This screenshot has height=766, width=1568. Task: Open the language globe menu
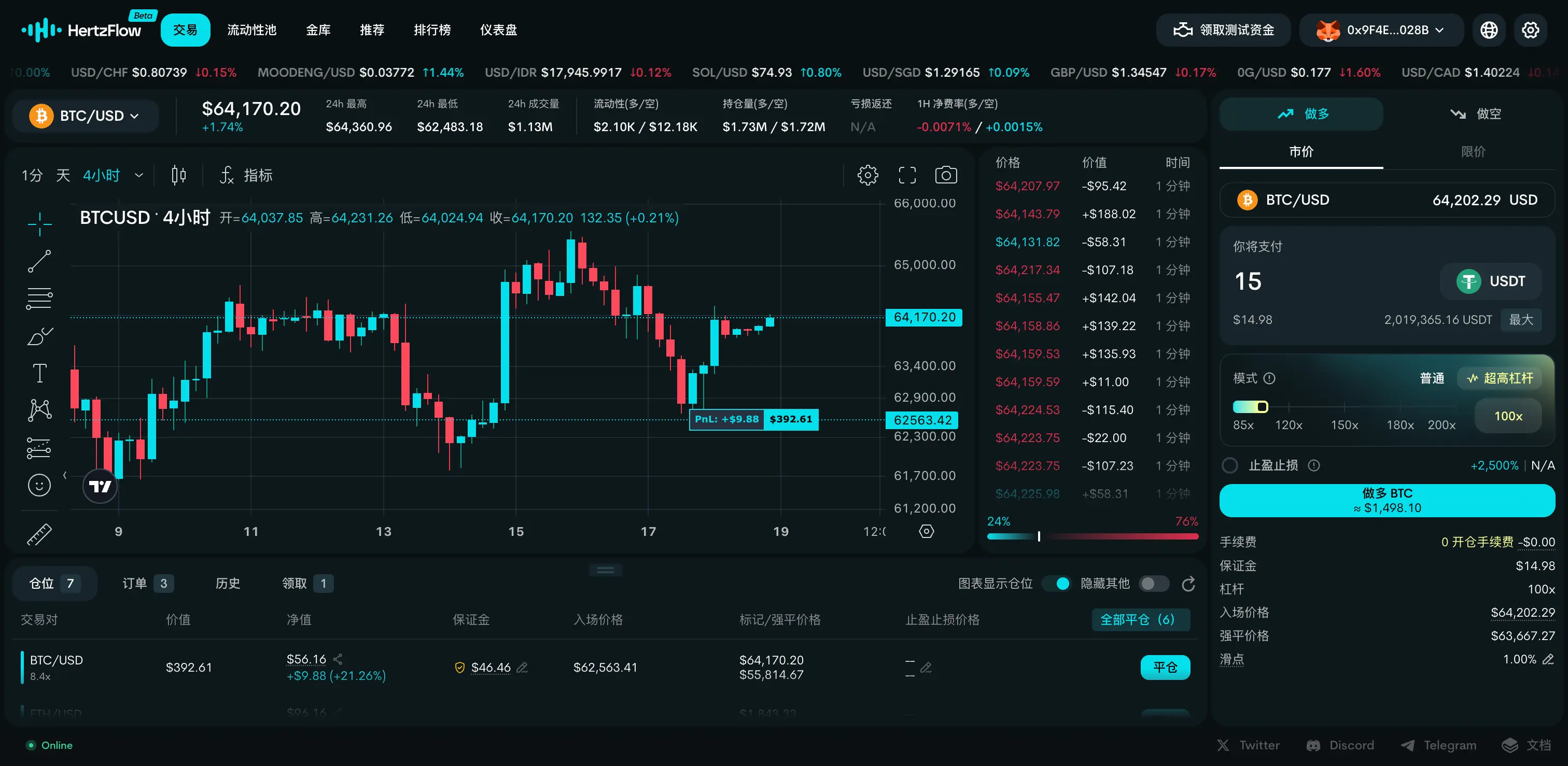click(x=1489, y=30)
